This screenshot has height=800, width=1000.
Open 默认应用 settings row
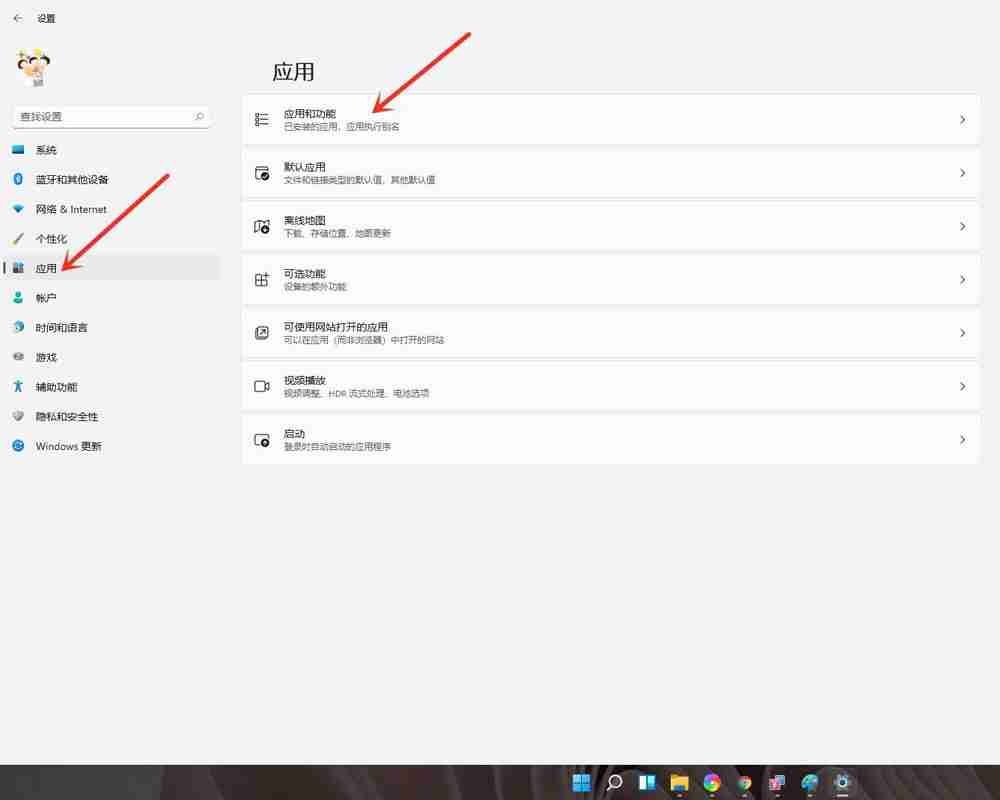[611, 173]
